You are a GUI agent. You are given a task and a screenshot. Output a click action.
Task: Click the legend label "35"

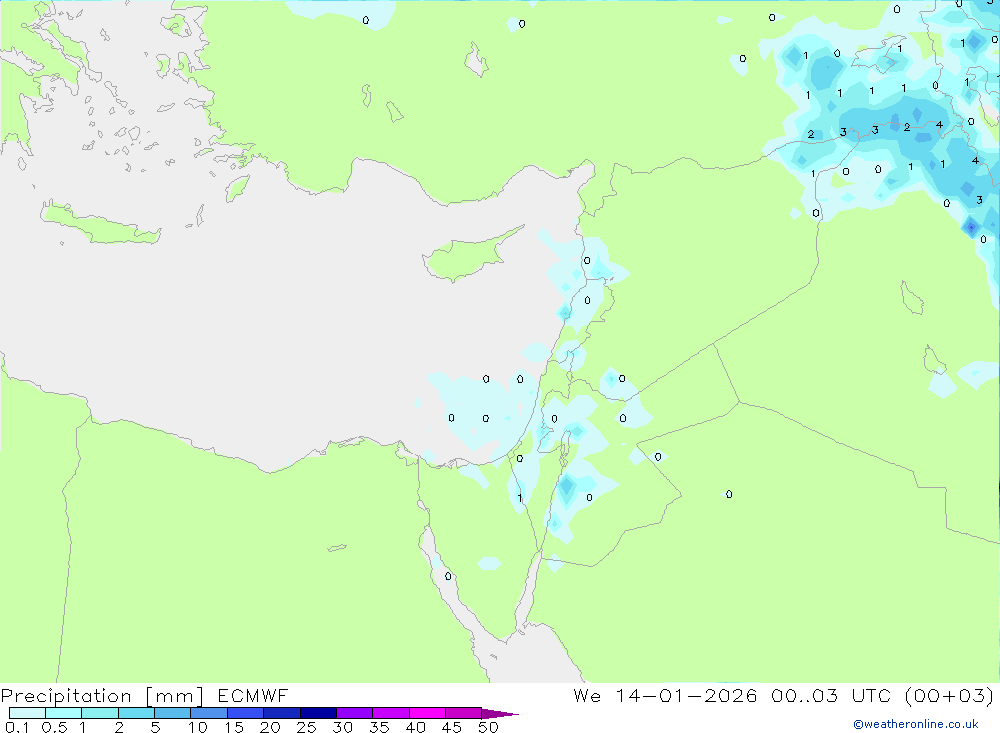[379, 727]
